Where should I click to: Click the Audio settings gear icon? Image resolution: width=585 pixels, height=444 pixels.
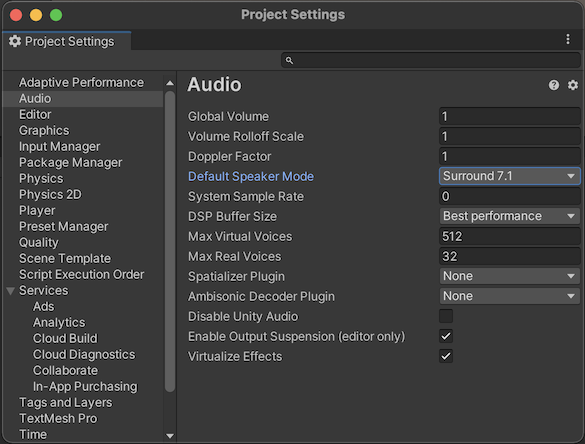click(573, 85)
